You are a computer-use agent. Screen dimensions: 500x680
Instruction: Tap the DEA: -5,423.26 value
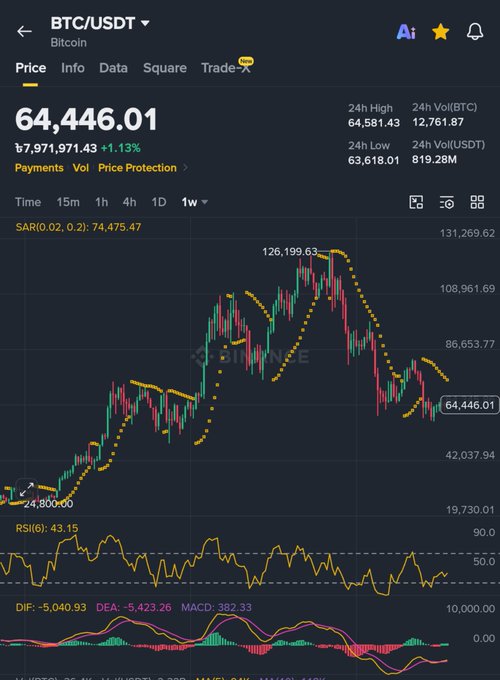(x=134, y=607)
